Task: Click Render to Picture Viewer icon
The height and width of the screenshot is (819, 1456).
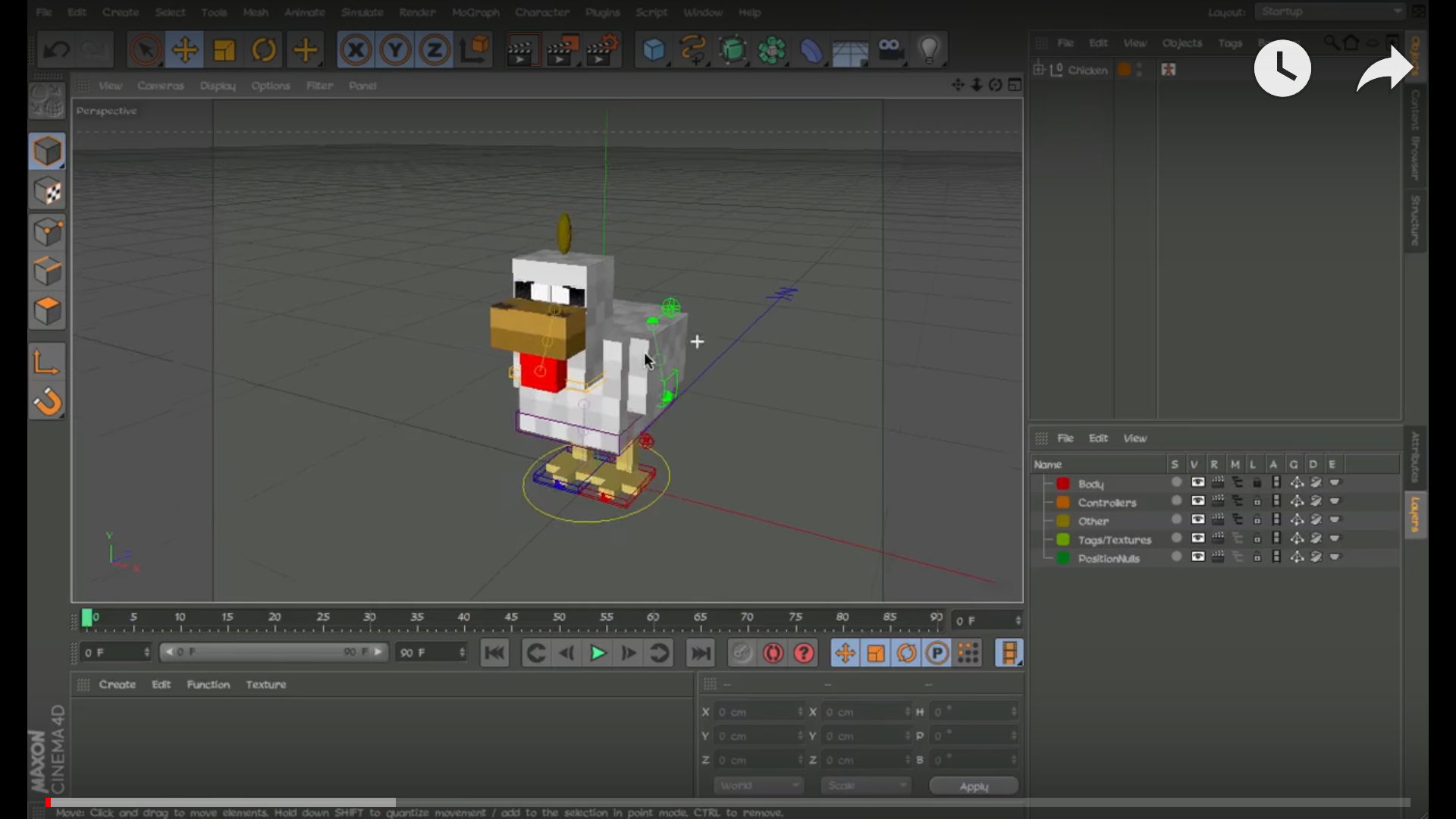Action: tap(562, 51)
